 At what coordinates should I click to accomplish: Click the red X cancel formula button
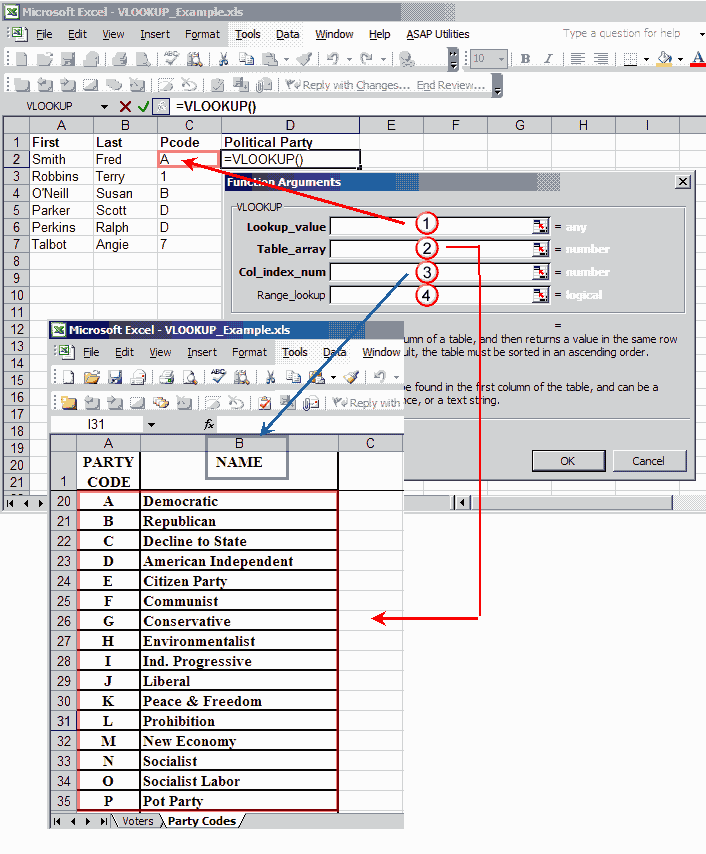(x=125, y=106)
